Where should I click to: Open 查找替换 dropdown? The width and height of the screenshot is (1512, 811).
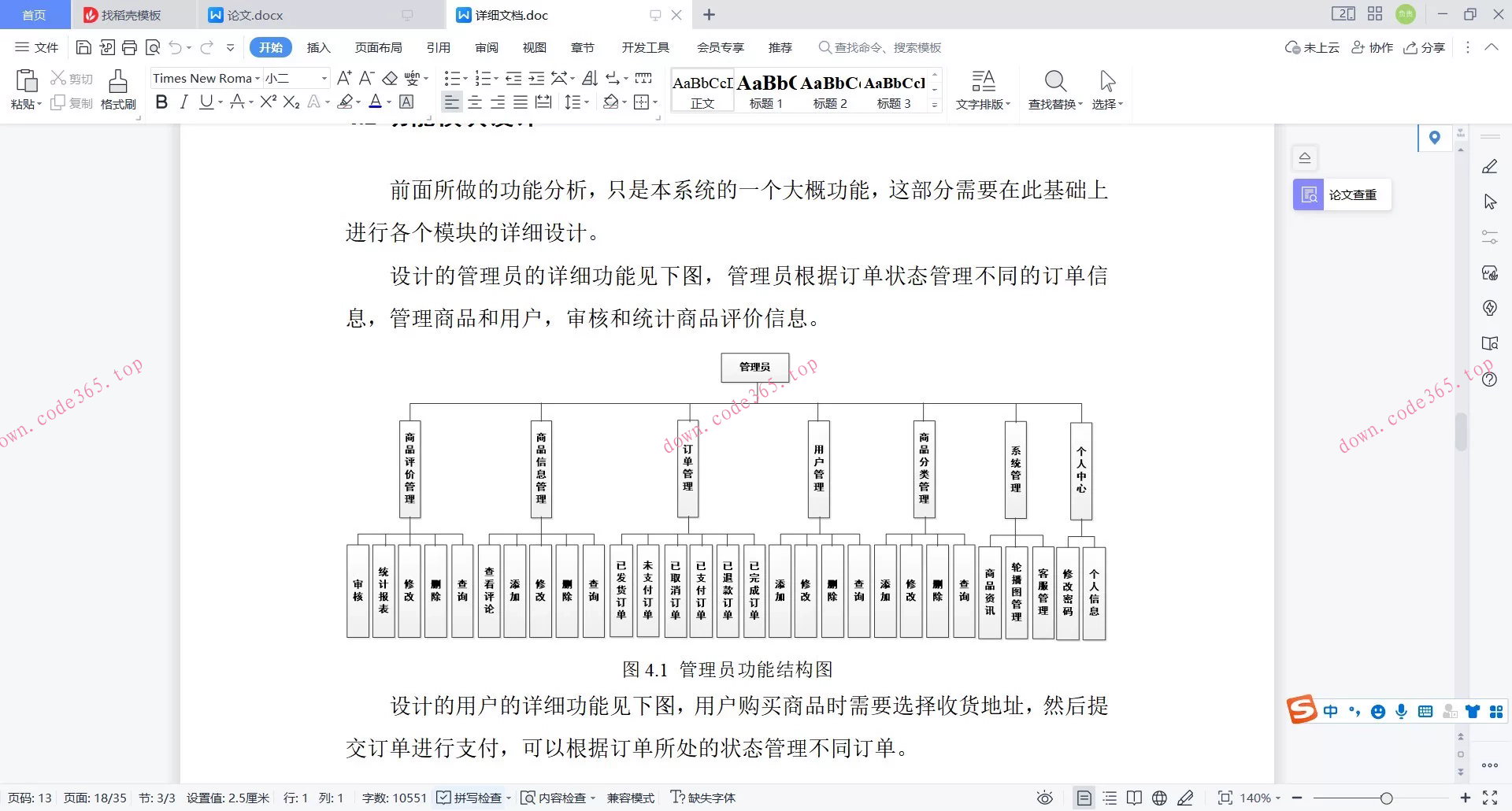[1055, 90]
